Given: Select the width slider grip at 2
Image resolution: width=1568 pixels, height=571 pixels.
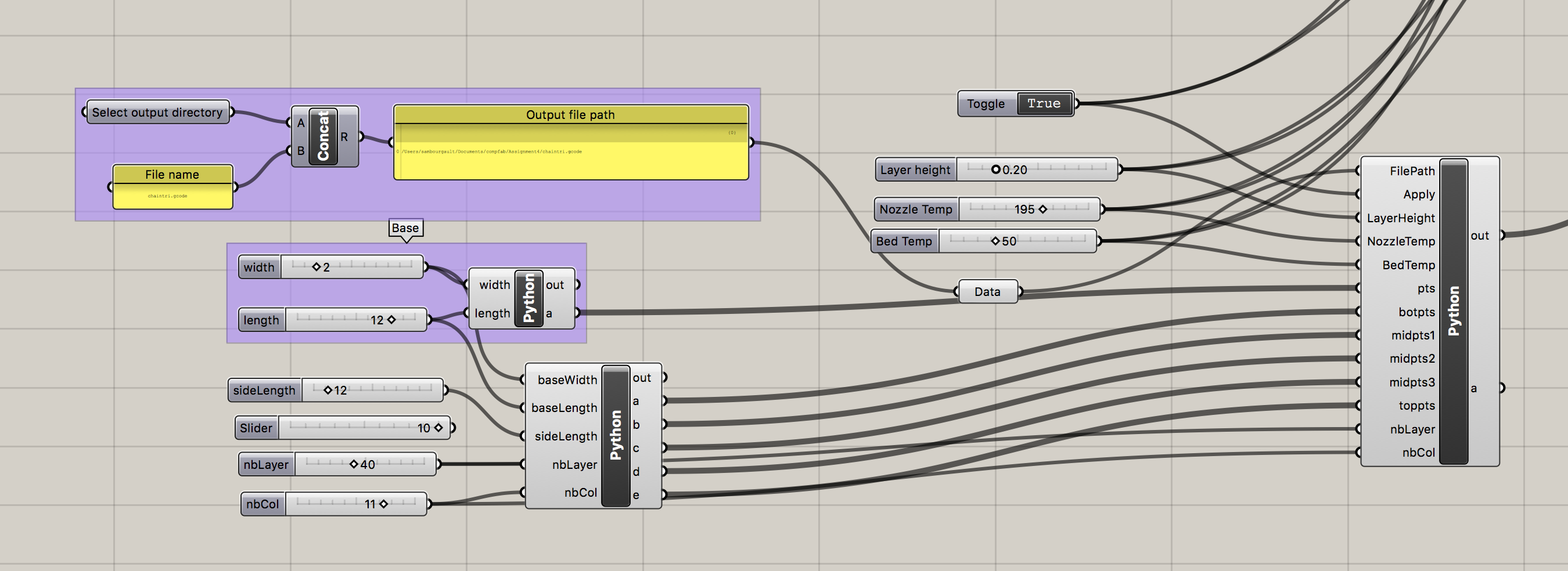Looking at the screenshot, I should [x=316, y=267].
